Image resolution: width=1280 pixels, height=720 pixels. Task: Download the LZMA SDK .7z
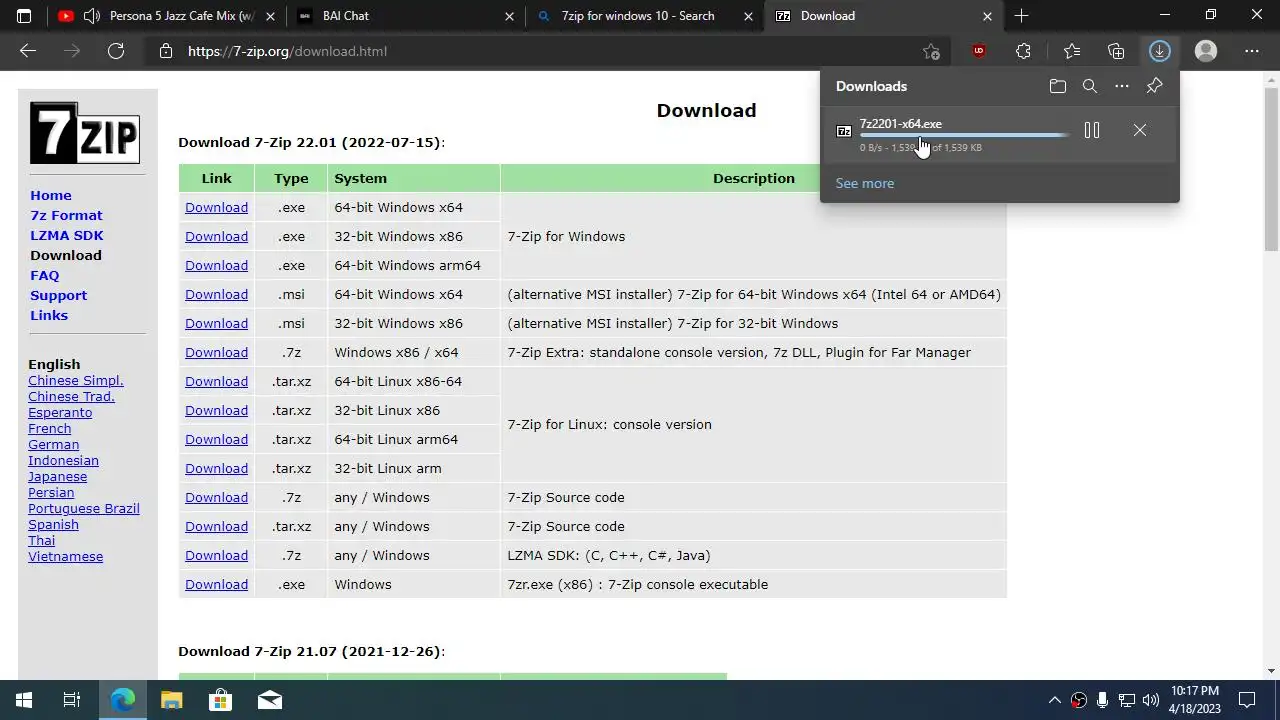click(216, 555)
